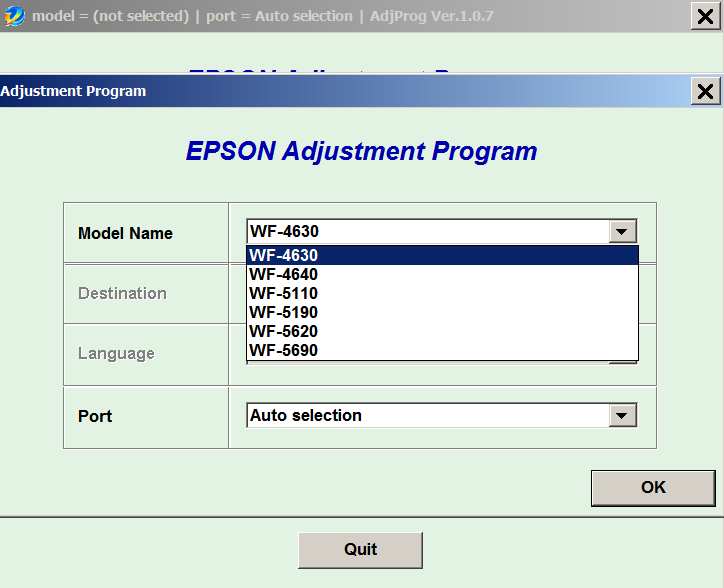Viewport: 724px width, 588px height.
Task: Open the Port dropdown arrow
Action: 622,415
